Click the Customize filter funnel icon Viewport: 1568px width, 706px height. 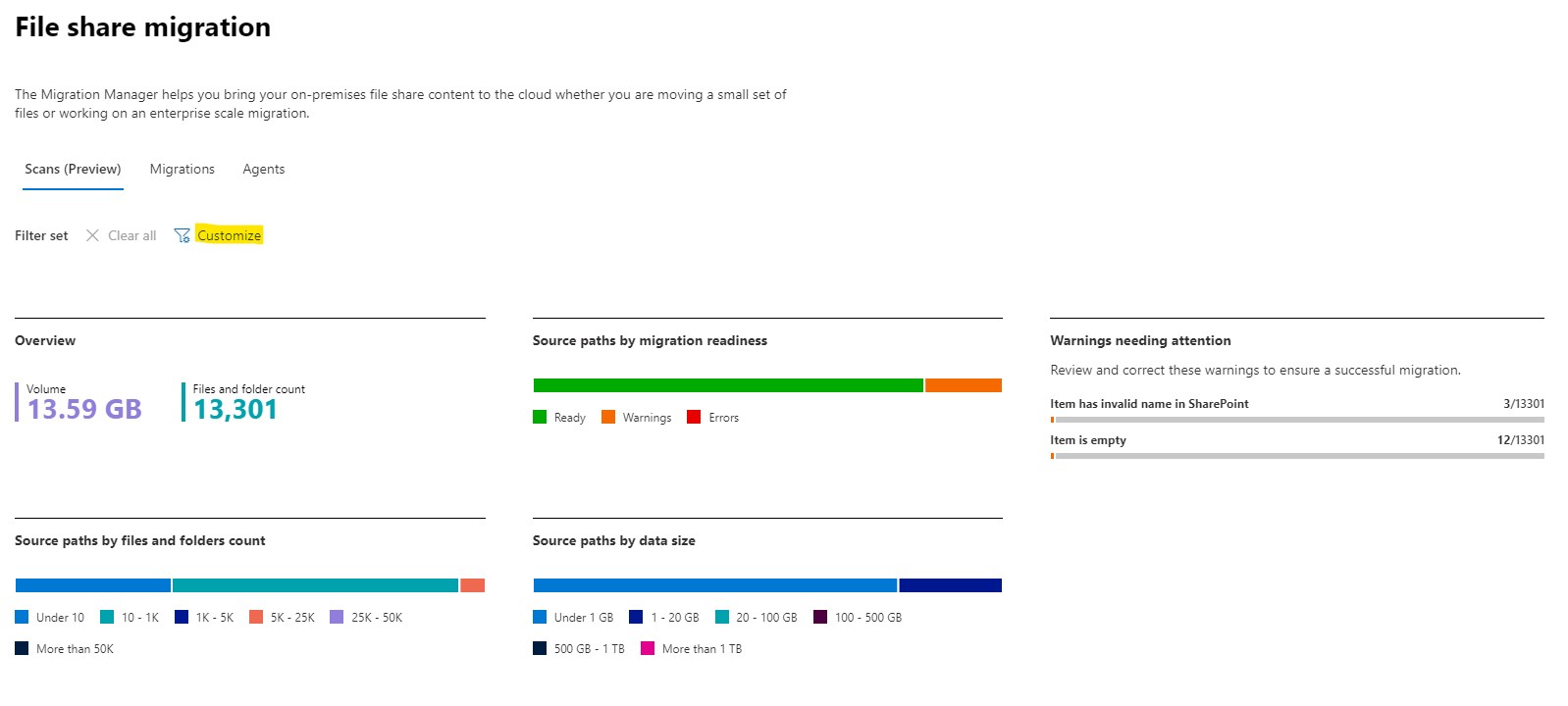(183, 235)
